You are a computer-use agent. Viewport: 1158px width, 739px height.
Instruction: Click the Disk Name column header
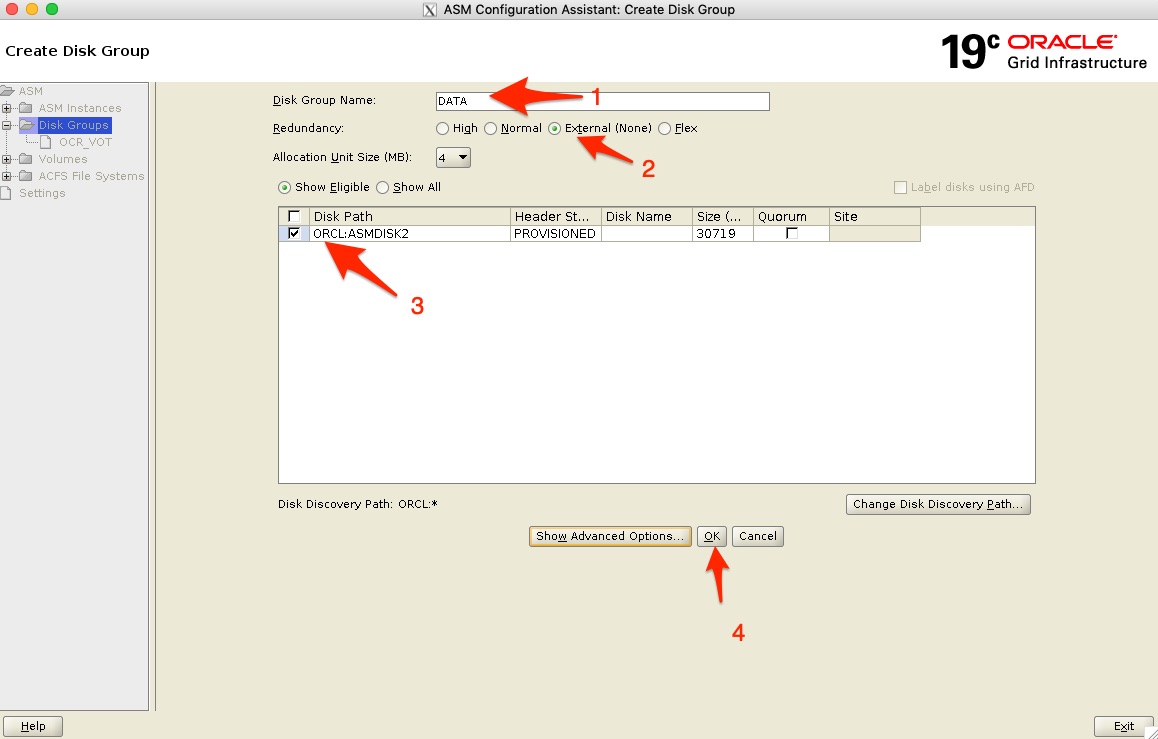pos(647,216)
